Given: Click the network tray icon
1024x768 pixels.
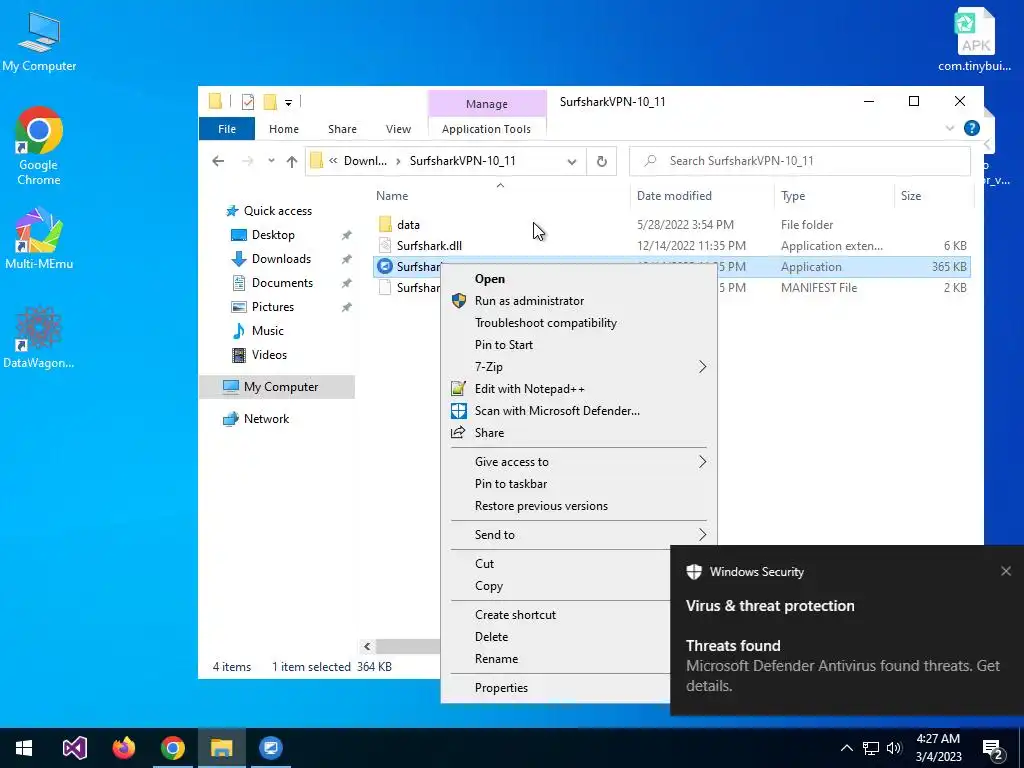Looking at the screenshot, I should [x=871, y=748].
